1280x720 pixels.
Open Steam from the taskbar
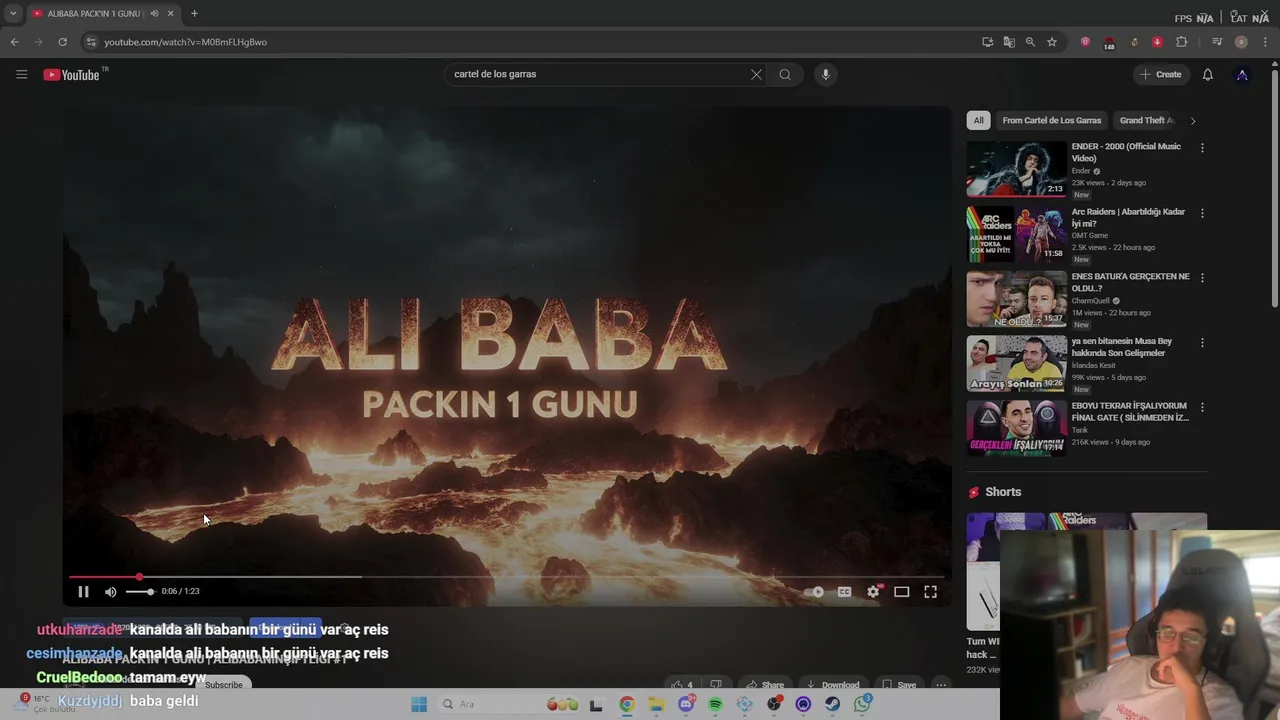(832, 704)
